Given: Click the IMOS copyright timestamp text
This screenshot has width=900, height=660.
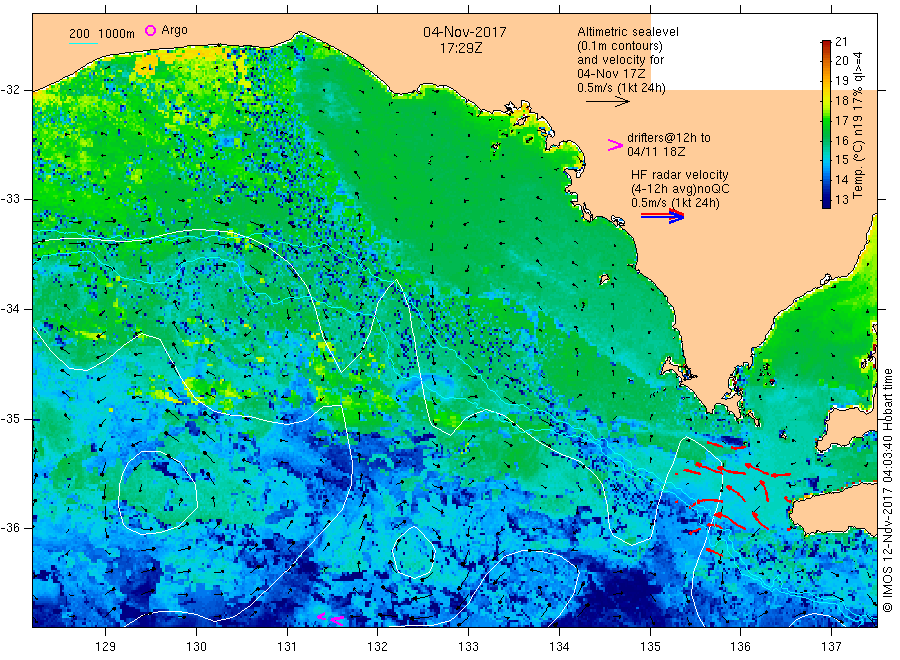Looking at the screenshot, I should (x=888, y=490).
